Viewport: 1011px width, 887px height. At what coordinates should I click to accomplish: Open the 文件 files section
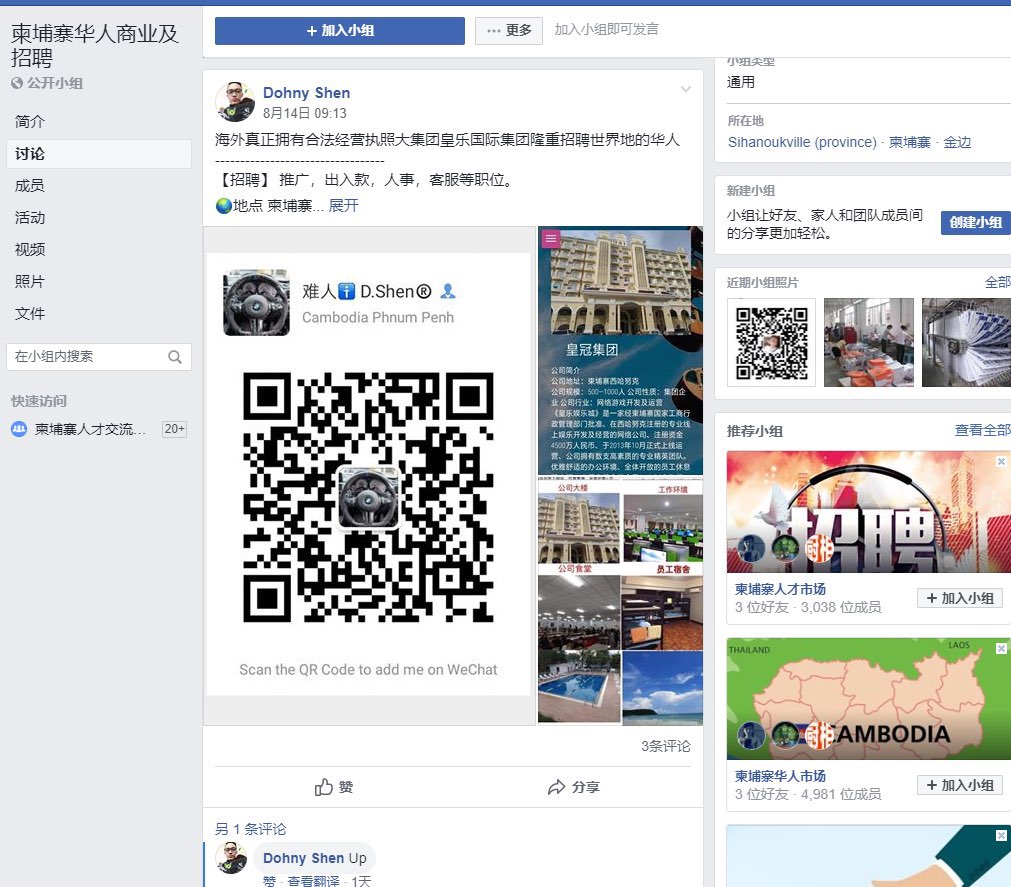(30, 314)
